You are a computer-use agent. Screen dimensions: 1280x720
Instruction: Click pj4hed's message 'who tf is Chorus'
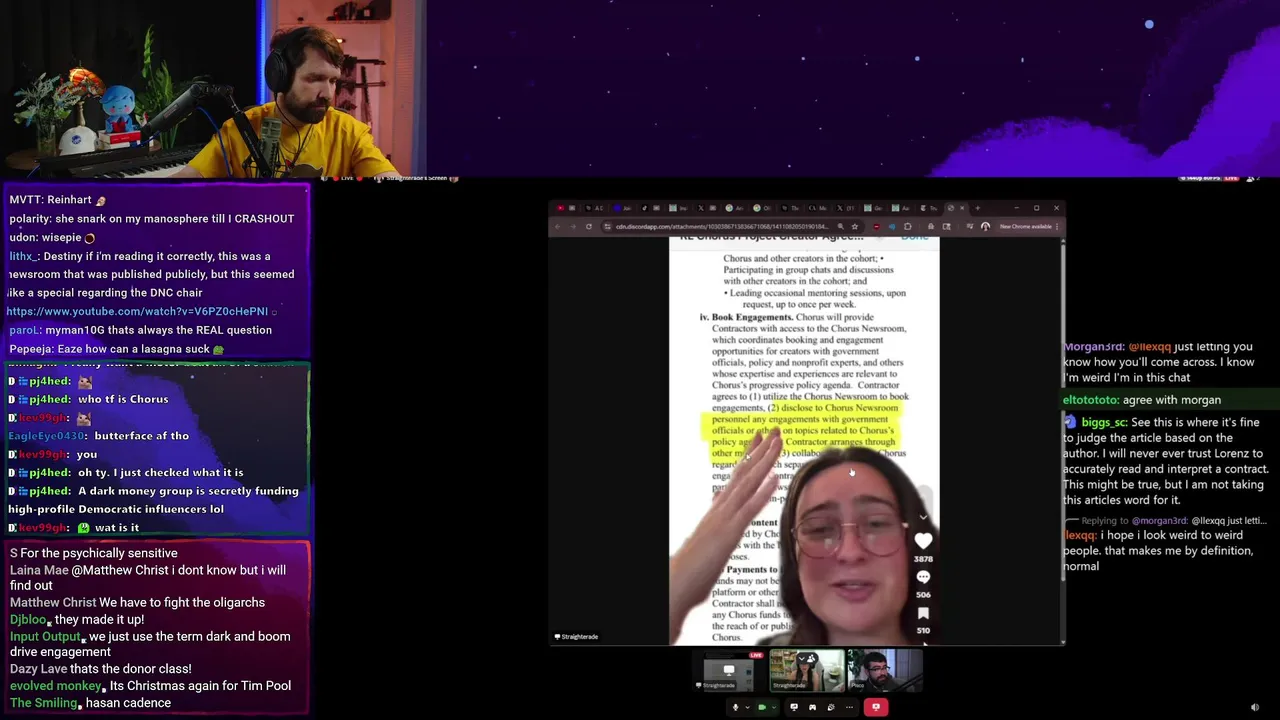pyautogui.click(x=123, y=399)
